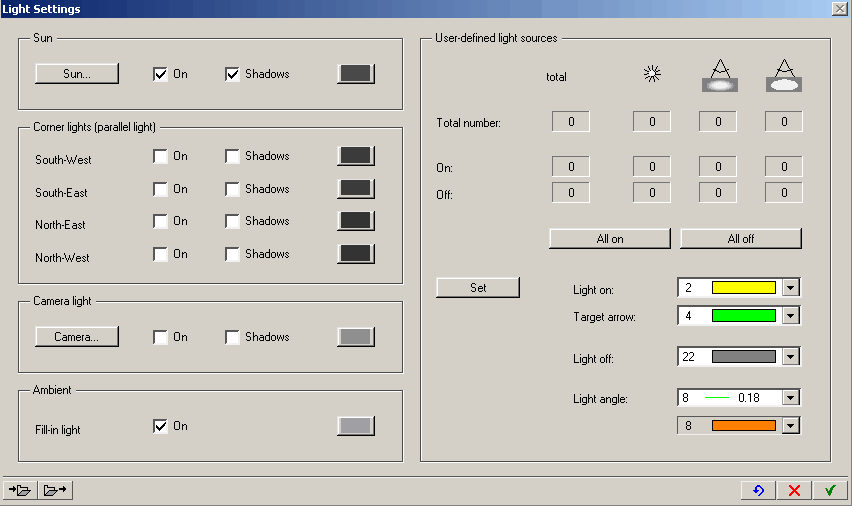Image resolution: width=852 pixels, height=506 pixels.
Task: Click the Sun... button
Action: [77, 73]
